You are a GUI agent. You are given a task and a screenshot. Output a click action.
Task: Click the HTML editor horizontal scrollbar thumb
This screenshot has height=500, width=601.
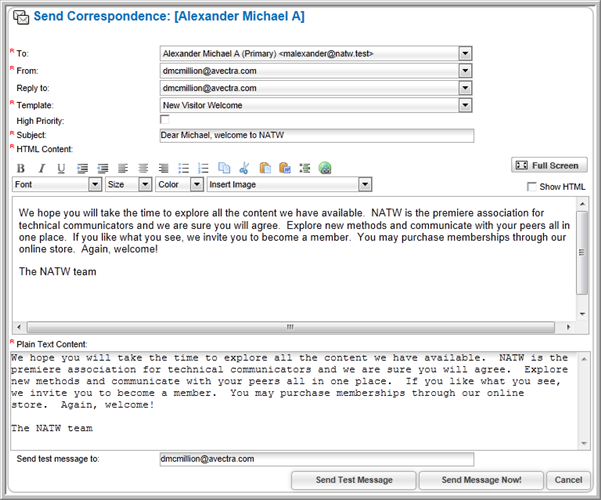tap(291, 327)
